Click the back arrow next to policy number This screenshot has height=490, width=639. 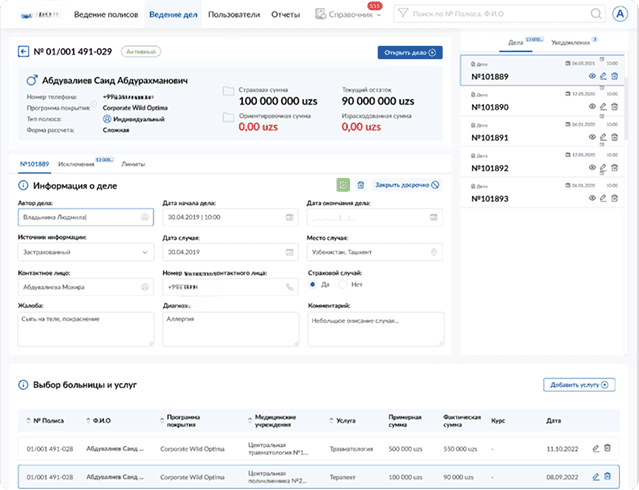23,52
